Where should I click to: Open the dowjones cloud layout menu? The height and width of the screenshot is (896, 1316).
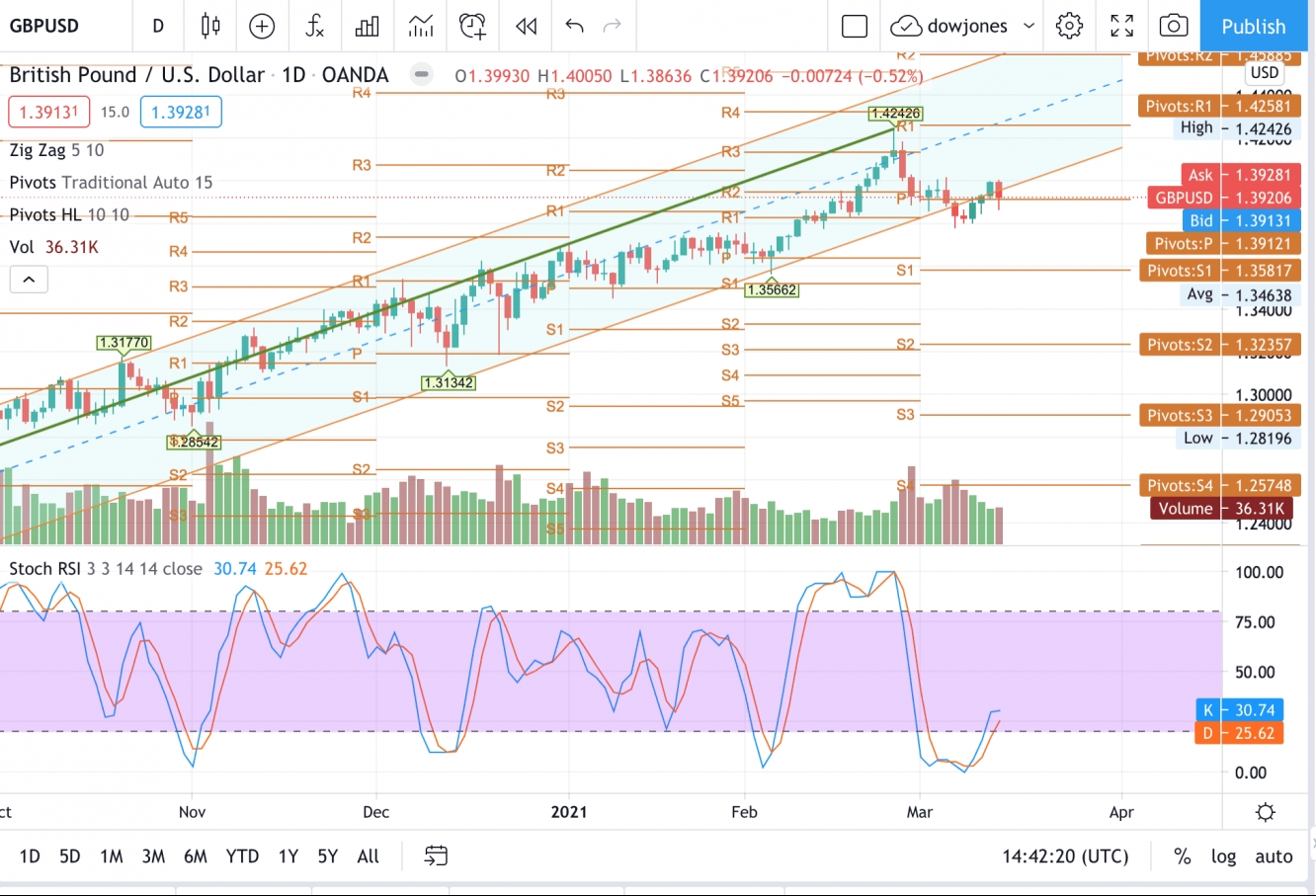[x=948, y=26]
